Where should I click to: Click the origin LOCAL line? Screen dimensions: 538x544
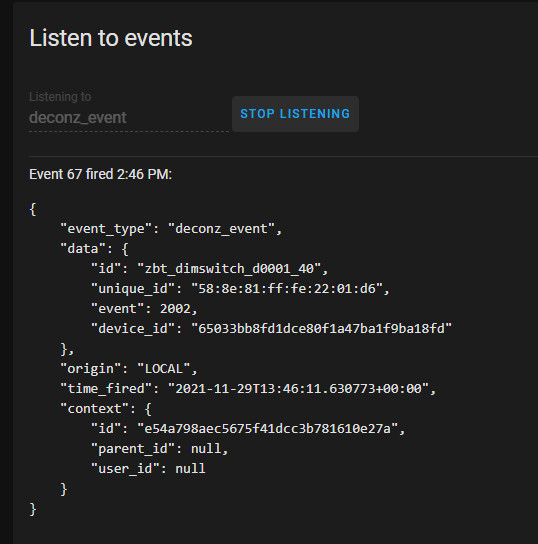pyautogui.click(x=129, y=369)
